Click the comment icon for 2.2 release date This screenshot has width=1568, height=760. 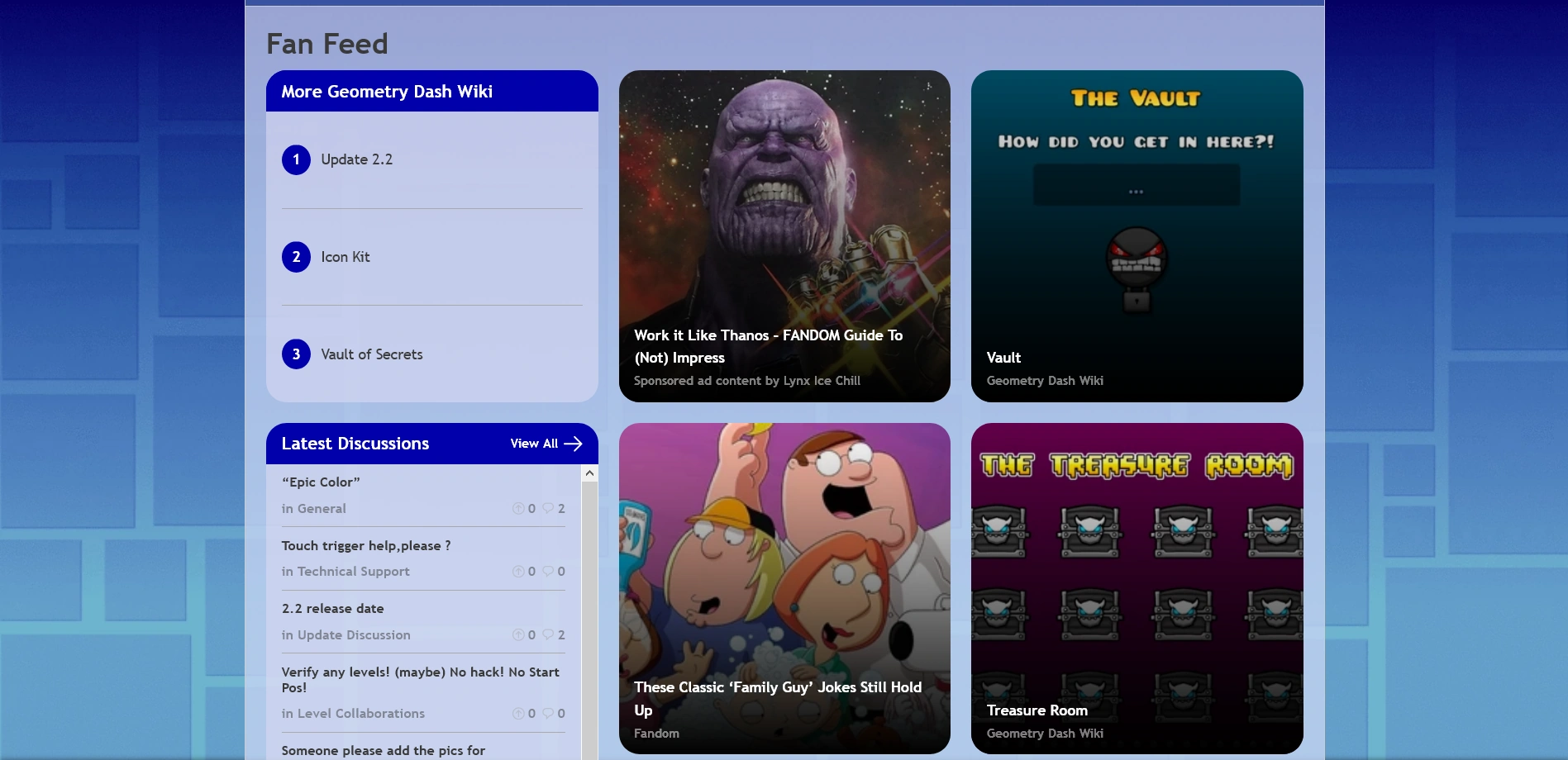pyautogui.click(x=548, y=635)
